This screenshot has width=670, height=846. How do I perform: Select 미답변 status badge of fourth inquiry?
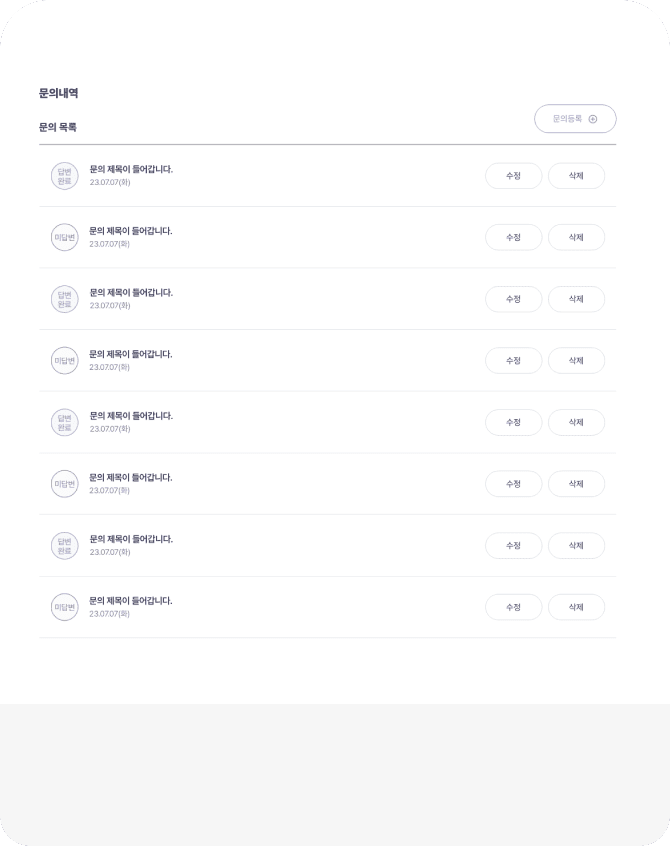click(64, 360)
